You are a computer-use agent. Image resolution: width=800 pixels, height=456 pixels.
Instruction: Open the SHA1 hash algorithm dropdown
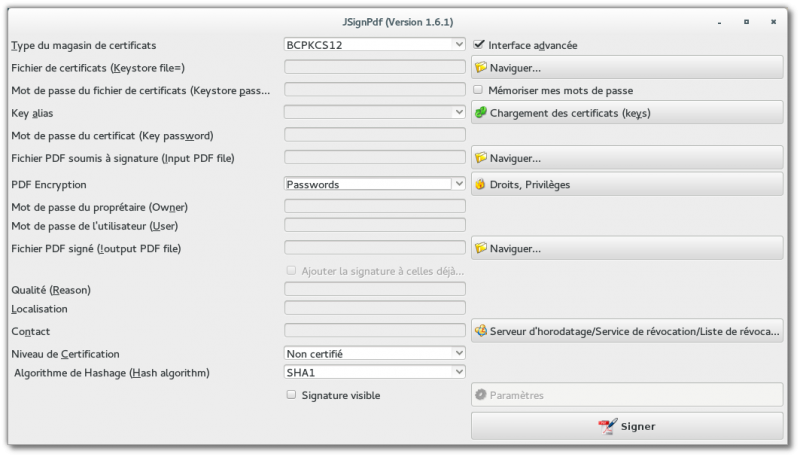(375, 373)
